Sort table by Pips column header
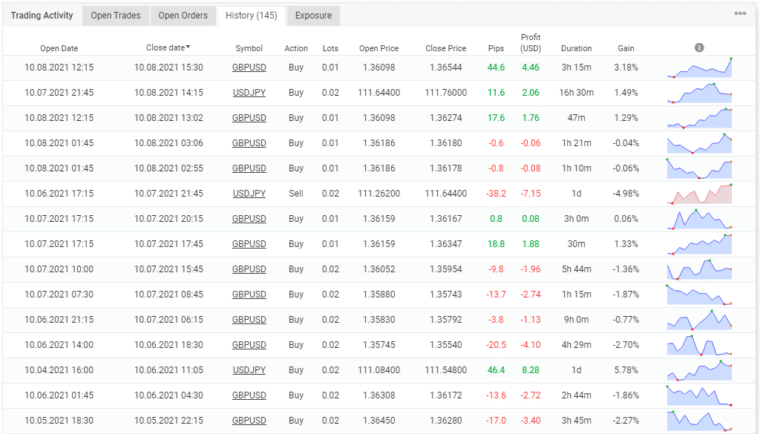This screenshot has height=434, width=760. (x=495, y=48)
